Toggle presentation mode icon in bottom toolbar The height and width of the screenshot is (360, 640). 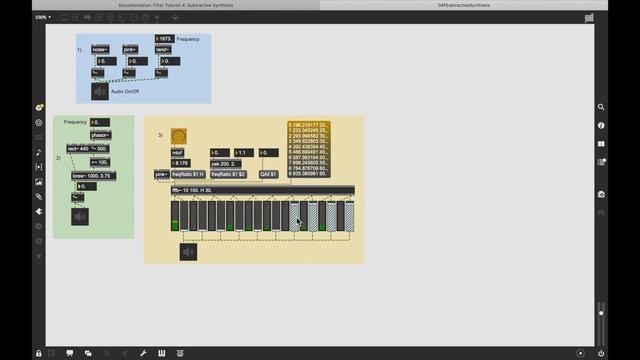(70, 353)
